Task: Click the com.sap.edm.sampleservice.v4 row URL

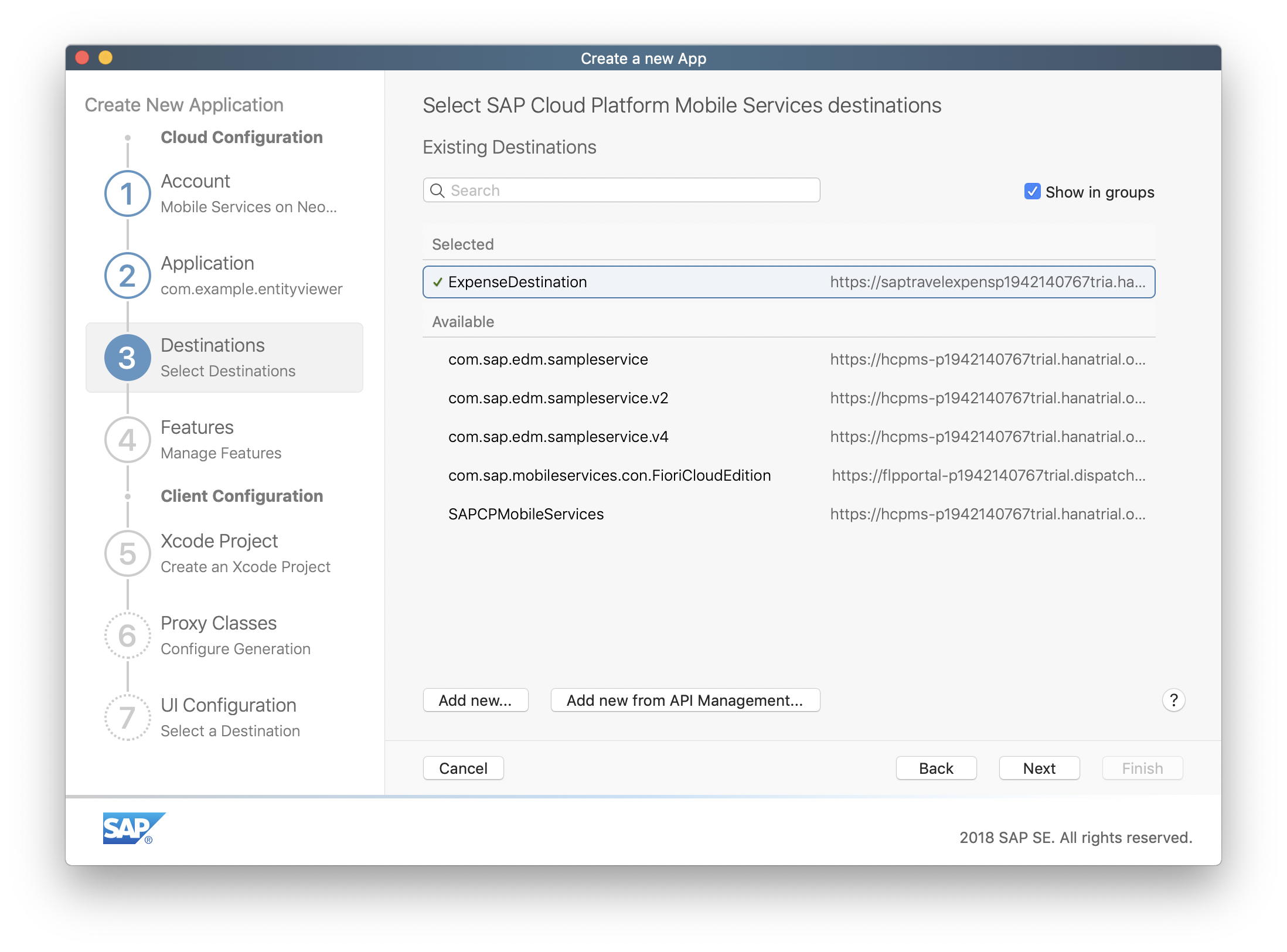Action: 988,437
